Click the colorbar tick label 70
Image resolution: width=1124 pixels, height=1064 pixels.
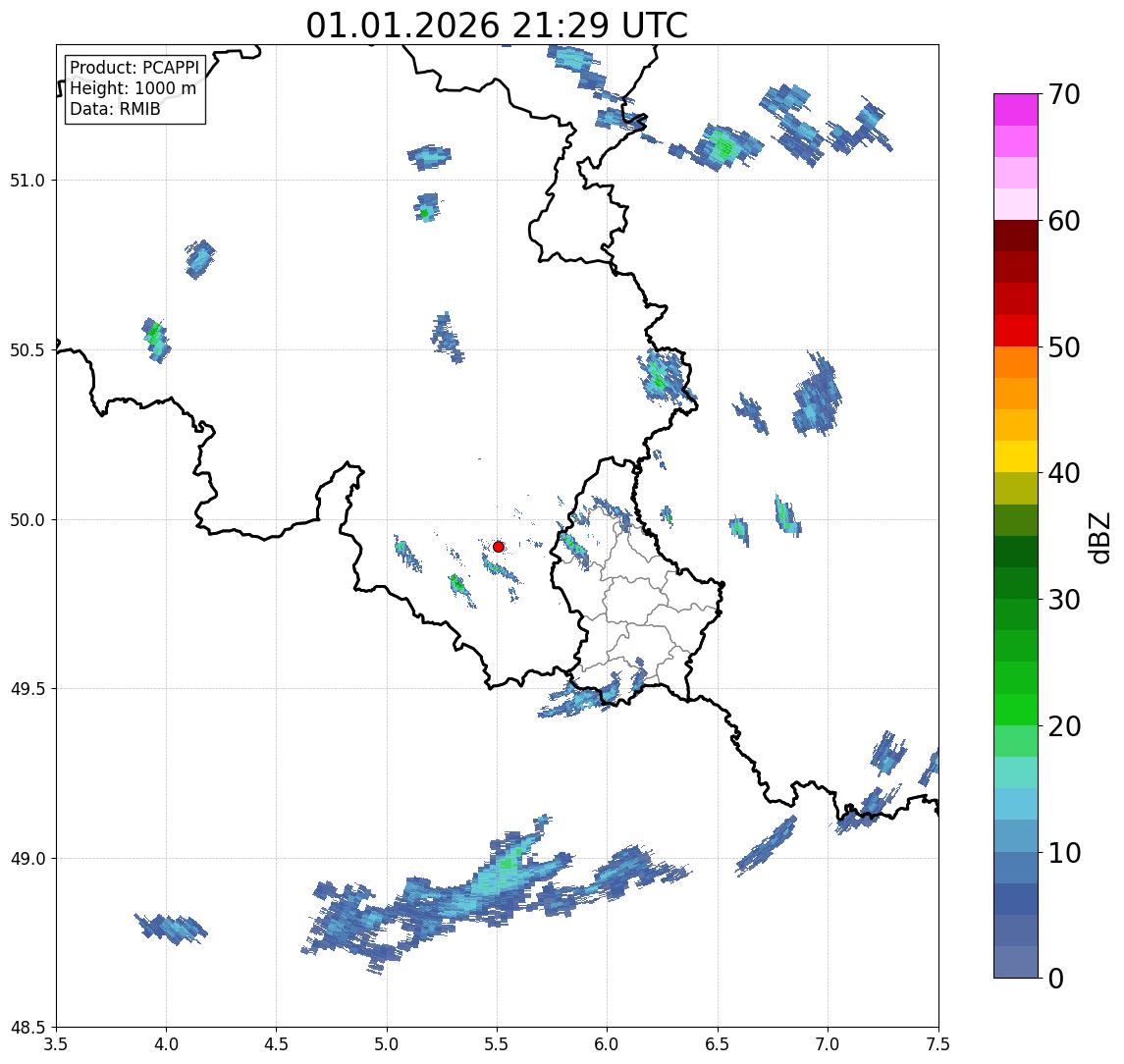pyautogui.click(x=1066, y=95)
